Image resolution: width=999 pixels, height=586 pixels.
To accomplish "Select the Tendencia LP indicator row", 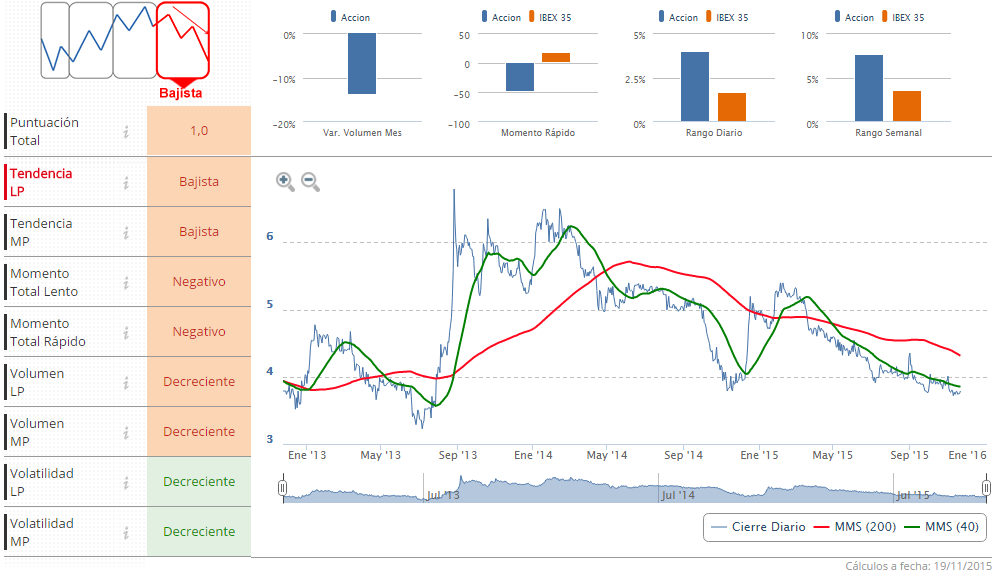I will pyautogui.click(x=42, y=182).
